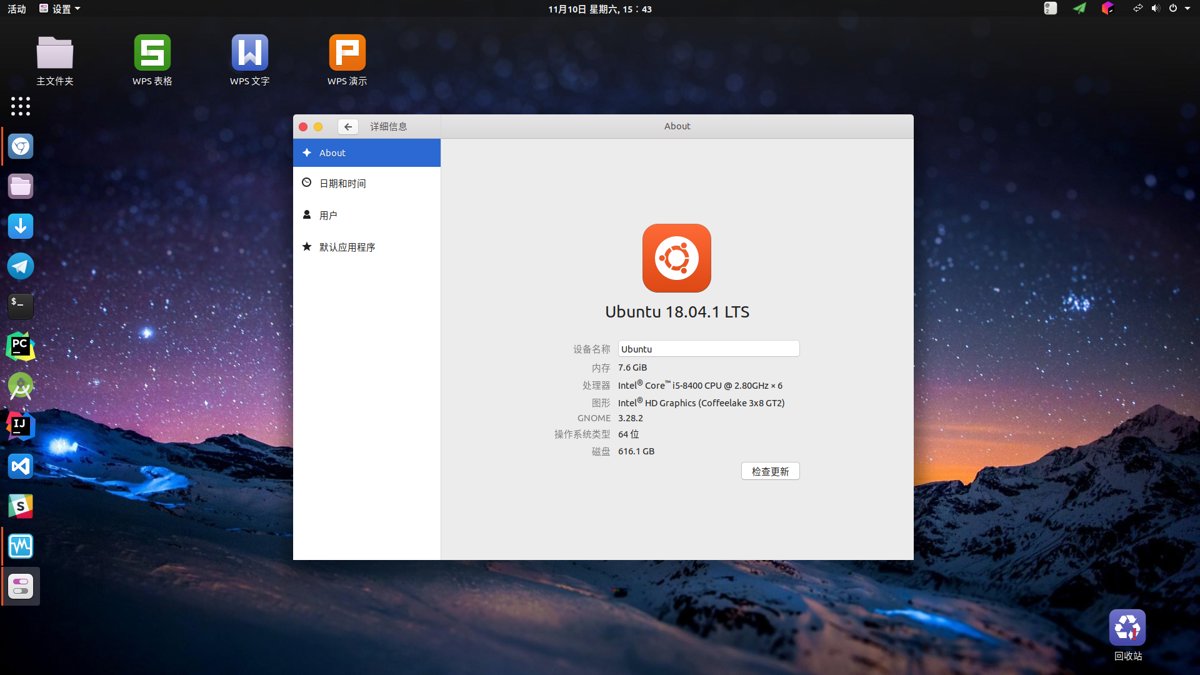This screenshot has height=675, width=1200.
Task: Click the OS type value '64 位'
Action: pos(629,435)
